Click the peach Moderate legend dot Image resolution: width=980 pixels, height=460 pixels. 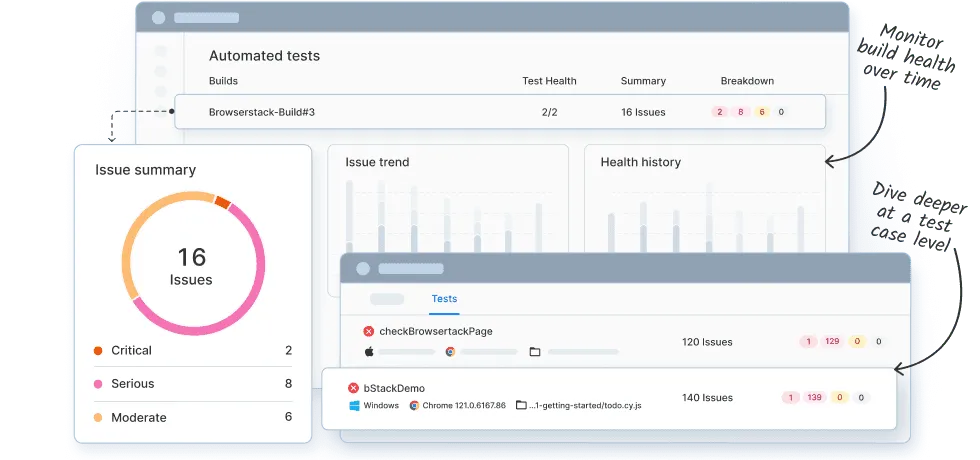pos(98,418)
